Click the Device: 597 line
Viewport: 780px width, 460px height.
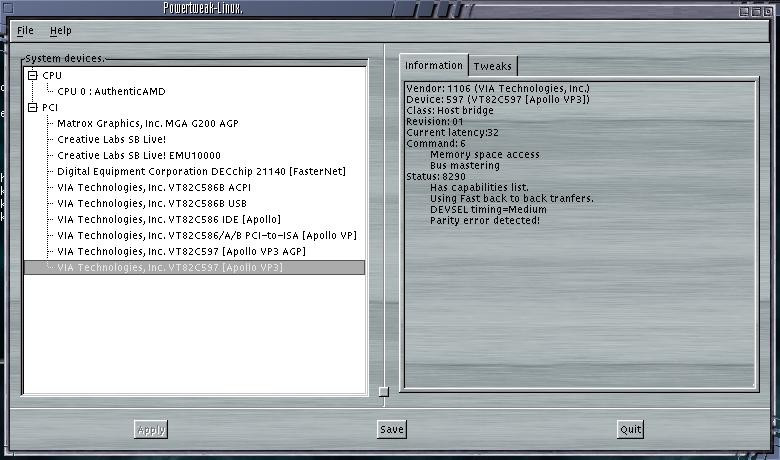(498, 99)
